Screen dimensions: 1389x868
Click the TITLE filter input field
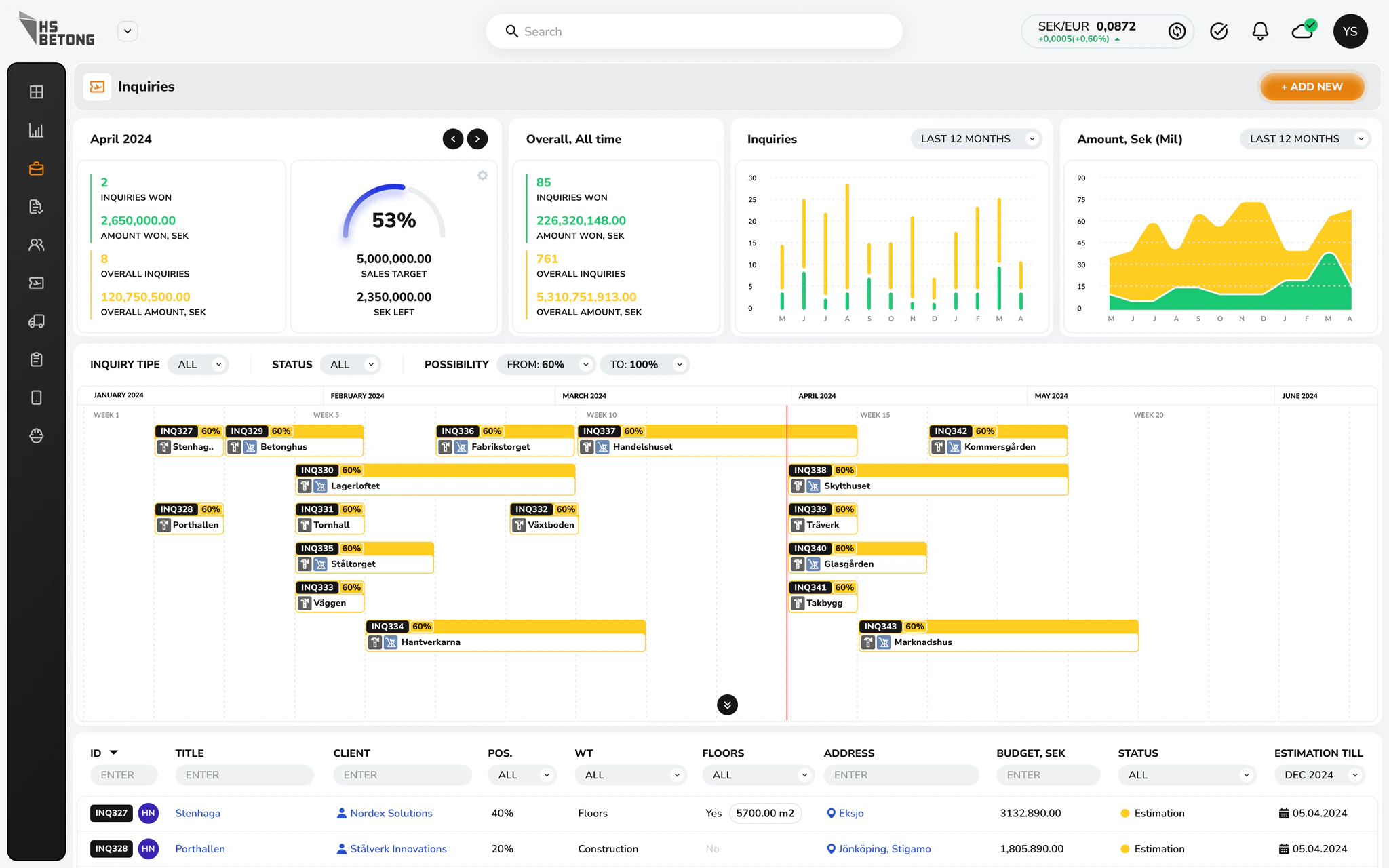click(x=244, y=775)
